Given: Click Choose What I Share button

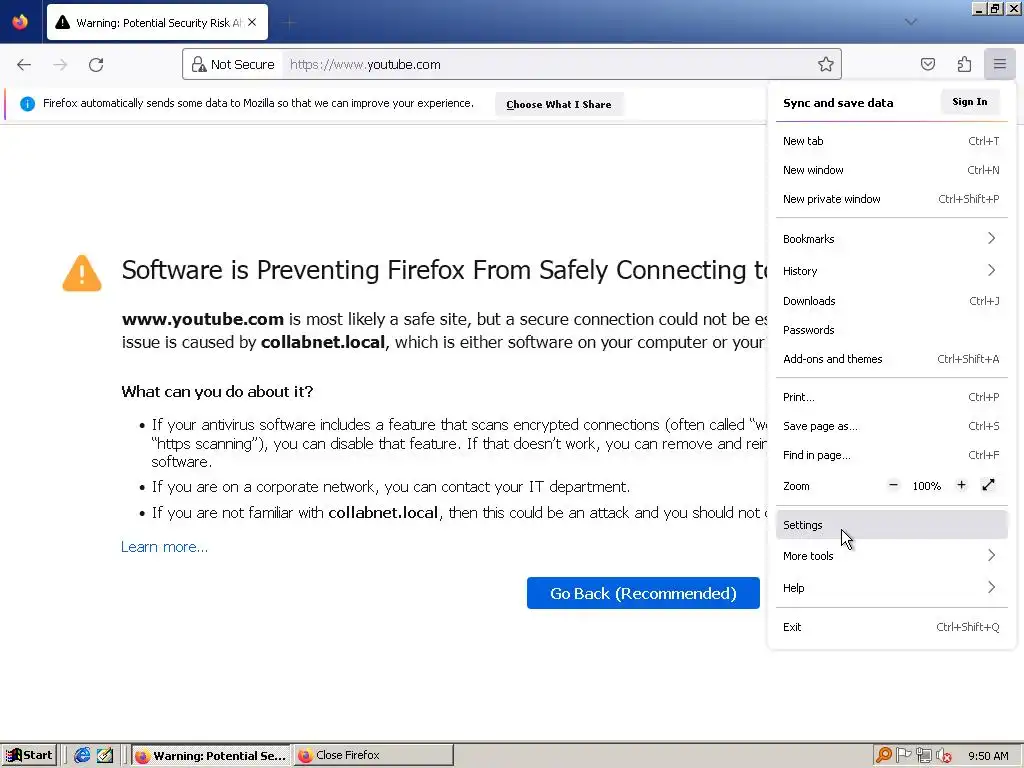Looking at the screenshot, I should [559, 104].
